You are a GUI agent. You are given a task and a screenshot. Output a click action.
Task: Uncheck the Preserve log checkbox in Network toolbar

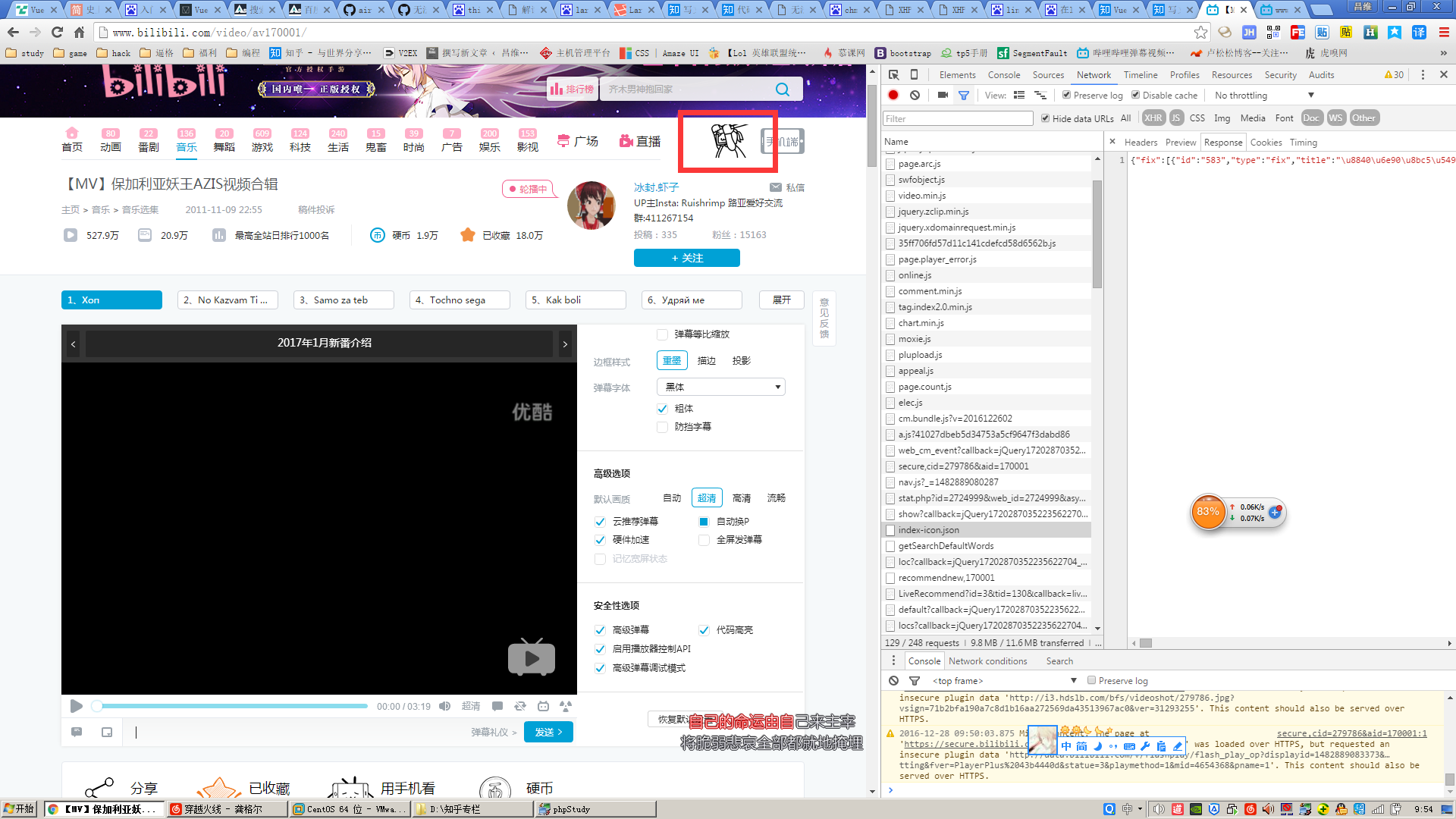(x=1066, y=96)
